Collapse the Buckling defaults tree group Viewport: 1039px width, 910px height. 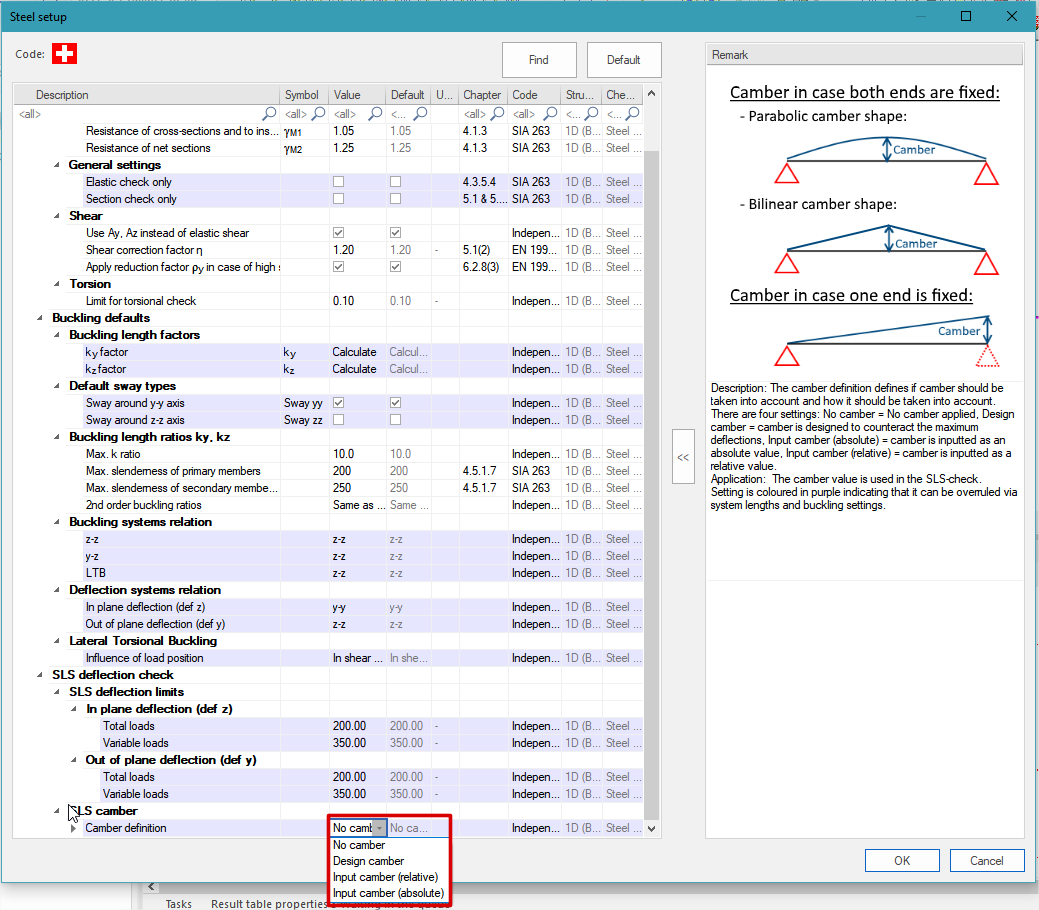point(40,318)
